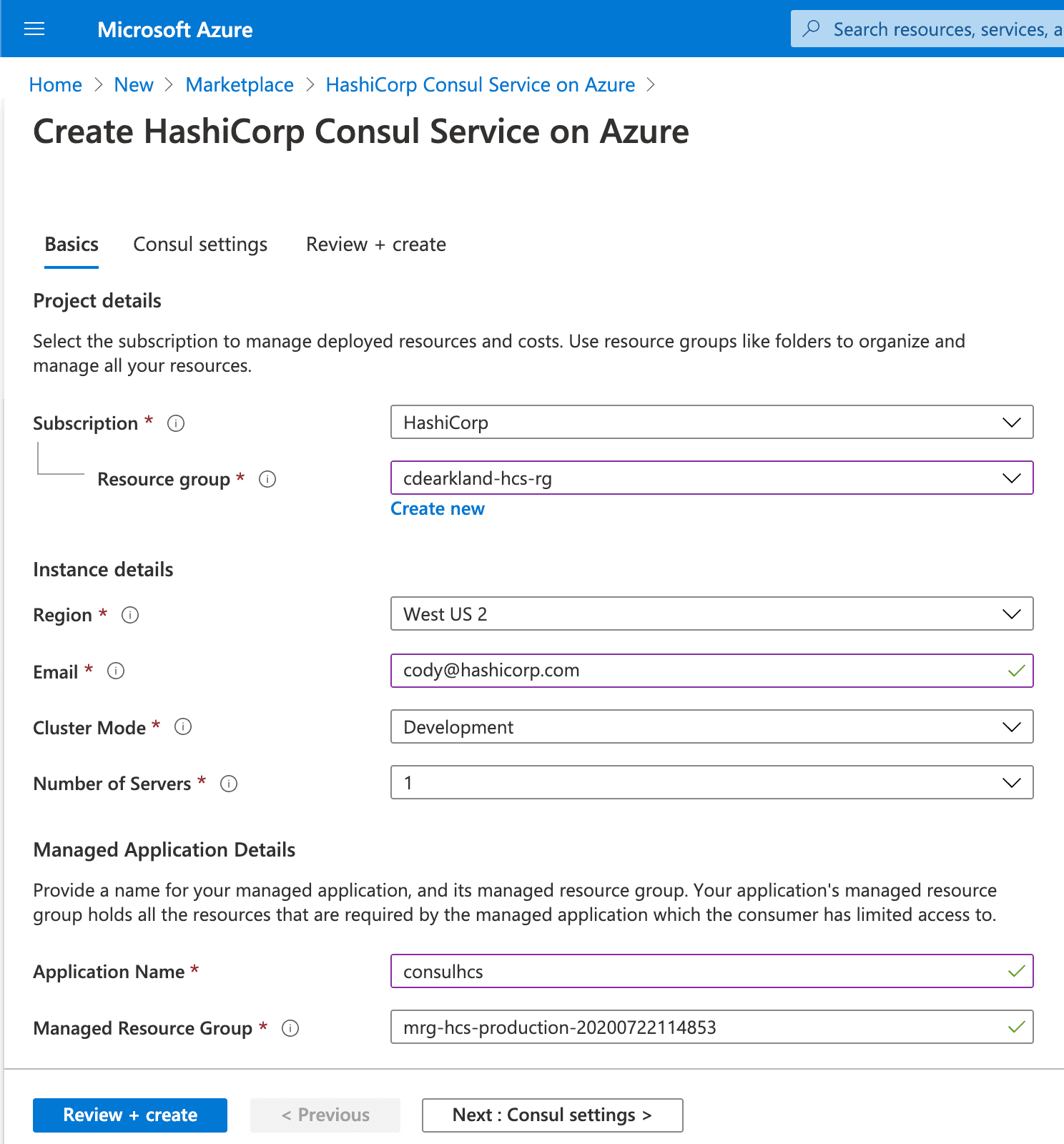Open the Cluster Mode dropdown
1064x1144 pixels.
[711, 727]
